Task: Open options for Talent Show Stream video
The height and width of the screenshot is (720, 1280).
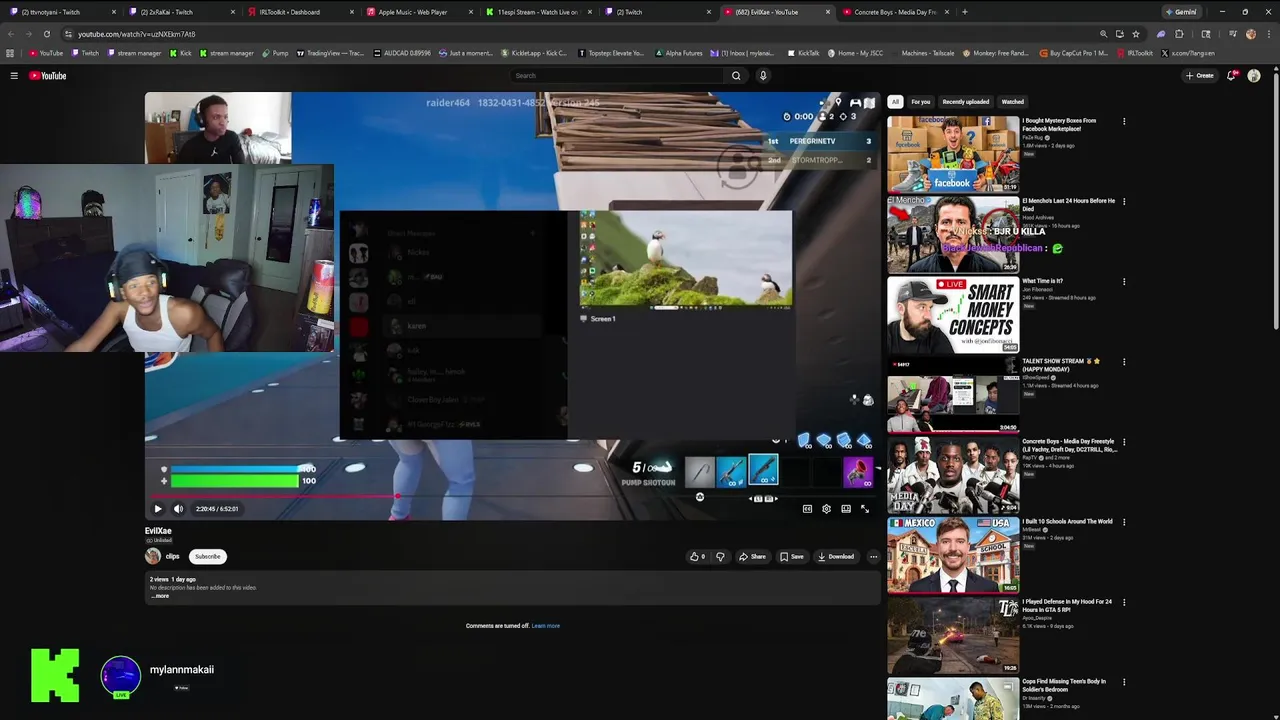Action: tap(1124, 362)
